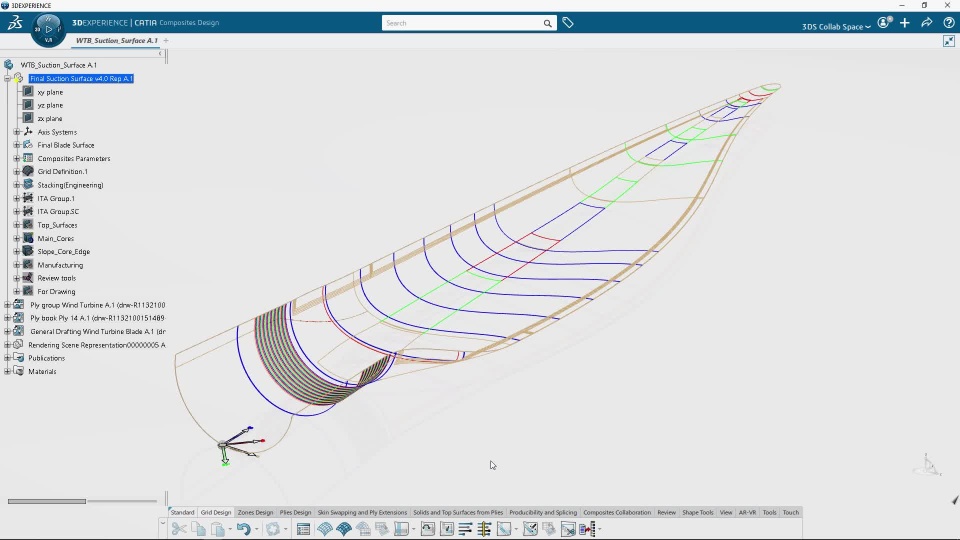The image size is (960, 540).
Task: Open the Composites Collaboration tab
Action: (x=617, y=512)
